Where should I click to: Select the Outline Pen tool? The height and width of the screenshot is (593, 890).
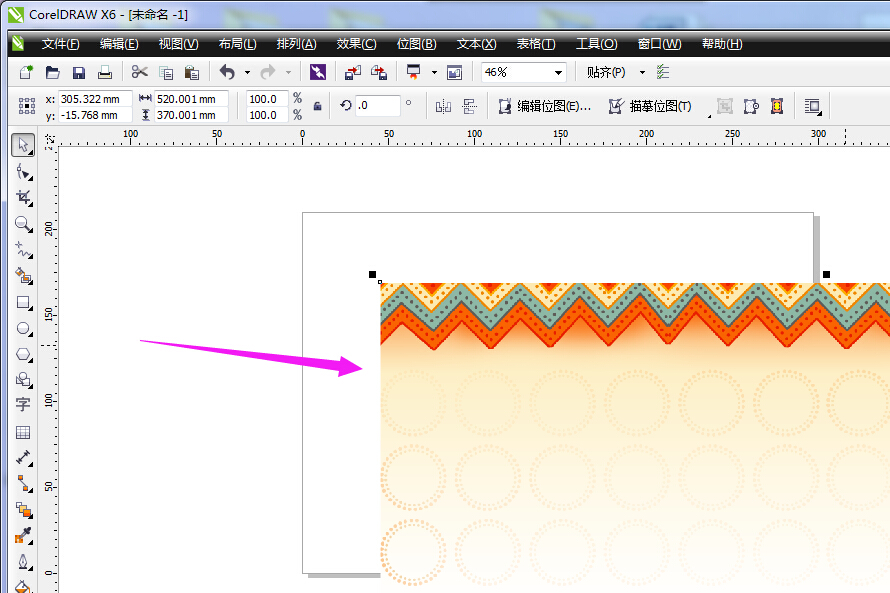pyautogui.click(x=23, y=562)
